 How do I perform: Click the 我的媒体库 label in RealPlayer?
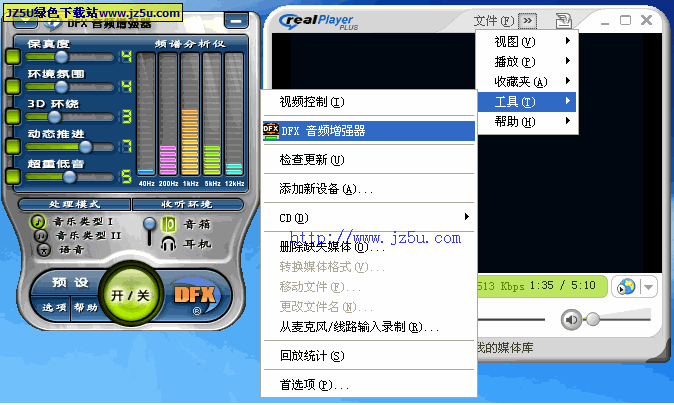tap(506, 347)
